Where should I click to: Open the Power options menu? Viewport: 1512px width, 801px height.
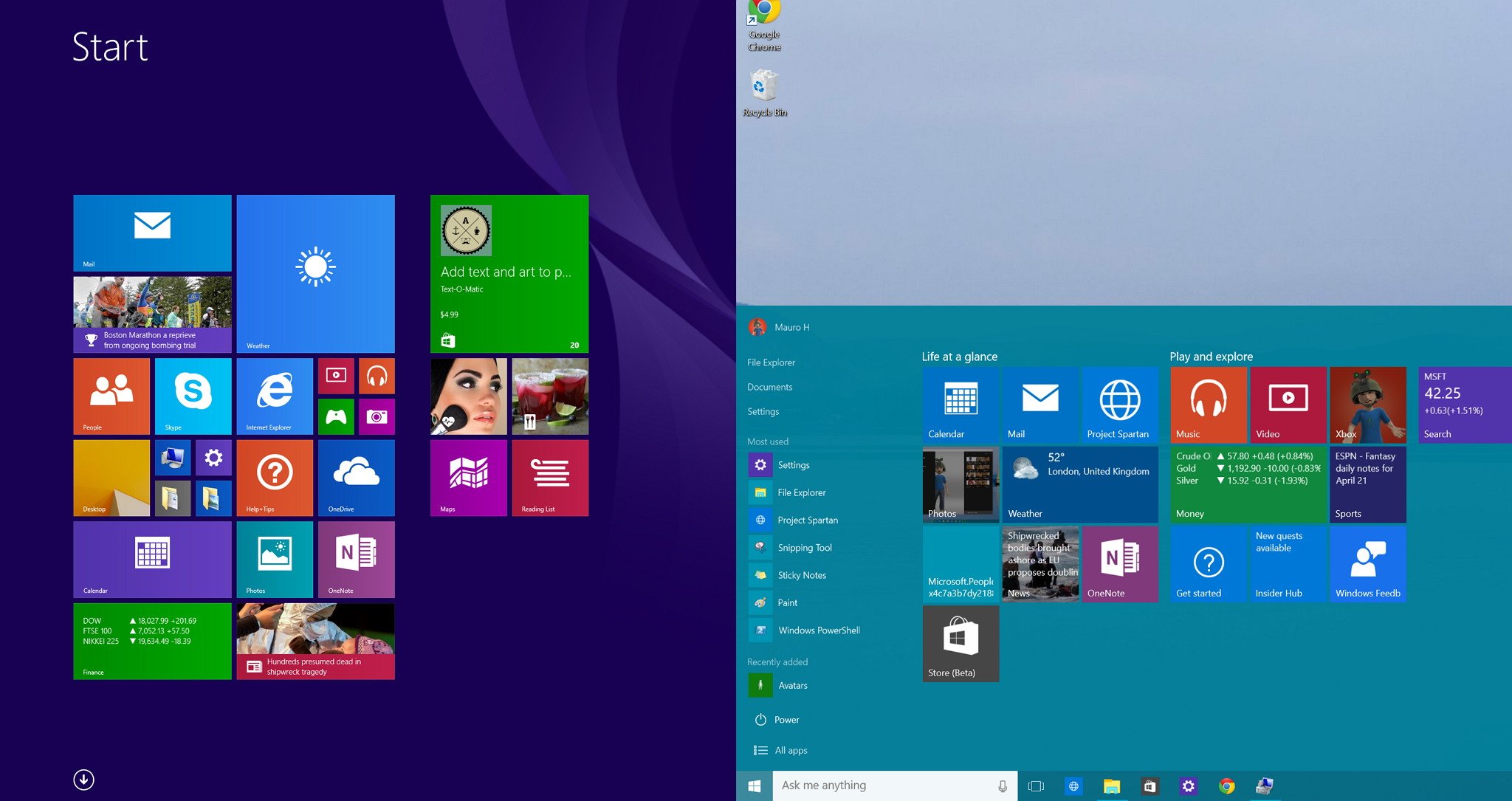pos(777,720)
